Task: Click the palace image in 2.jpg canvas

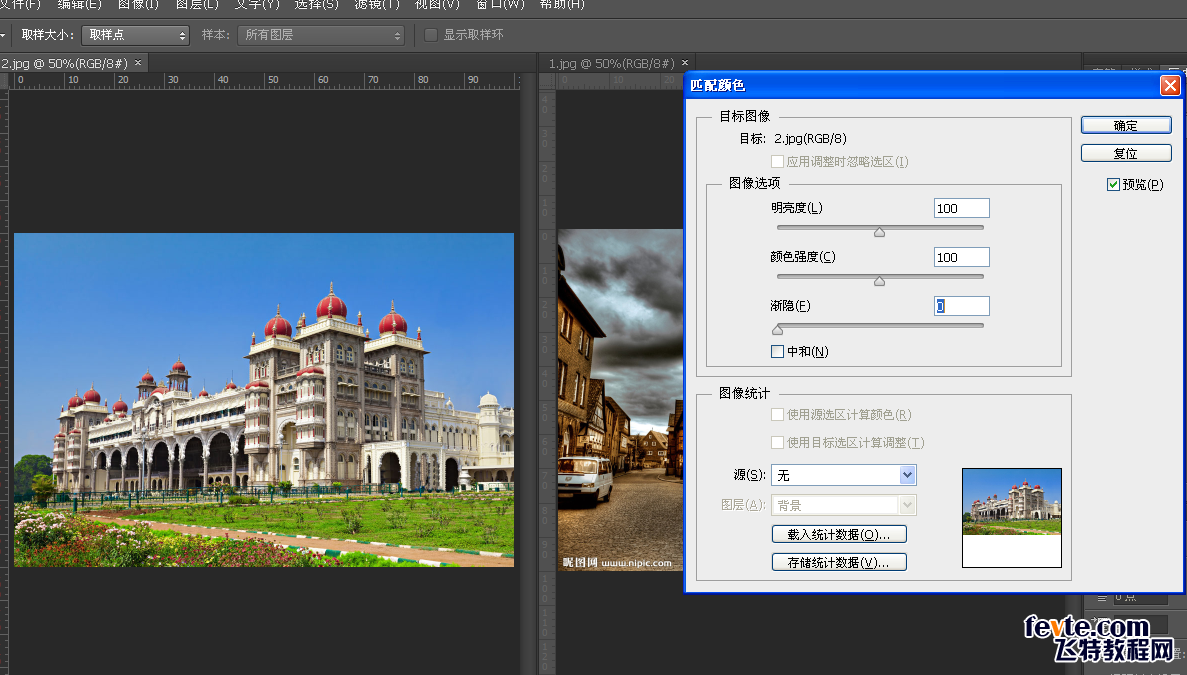Action: (264, 400)
